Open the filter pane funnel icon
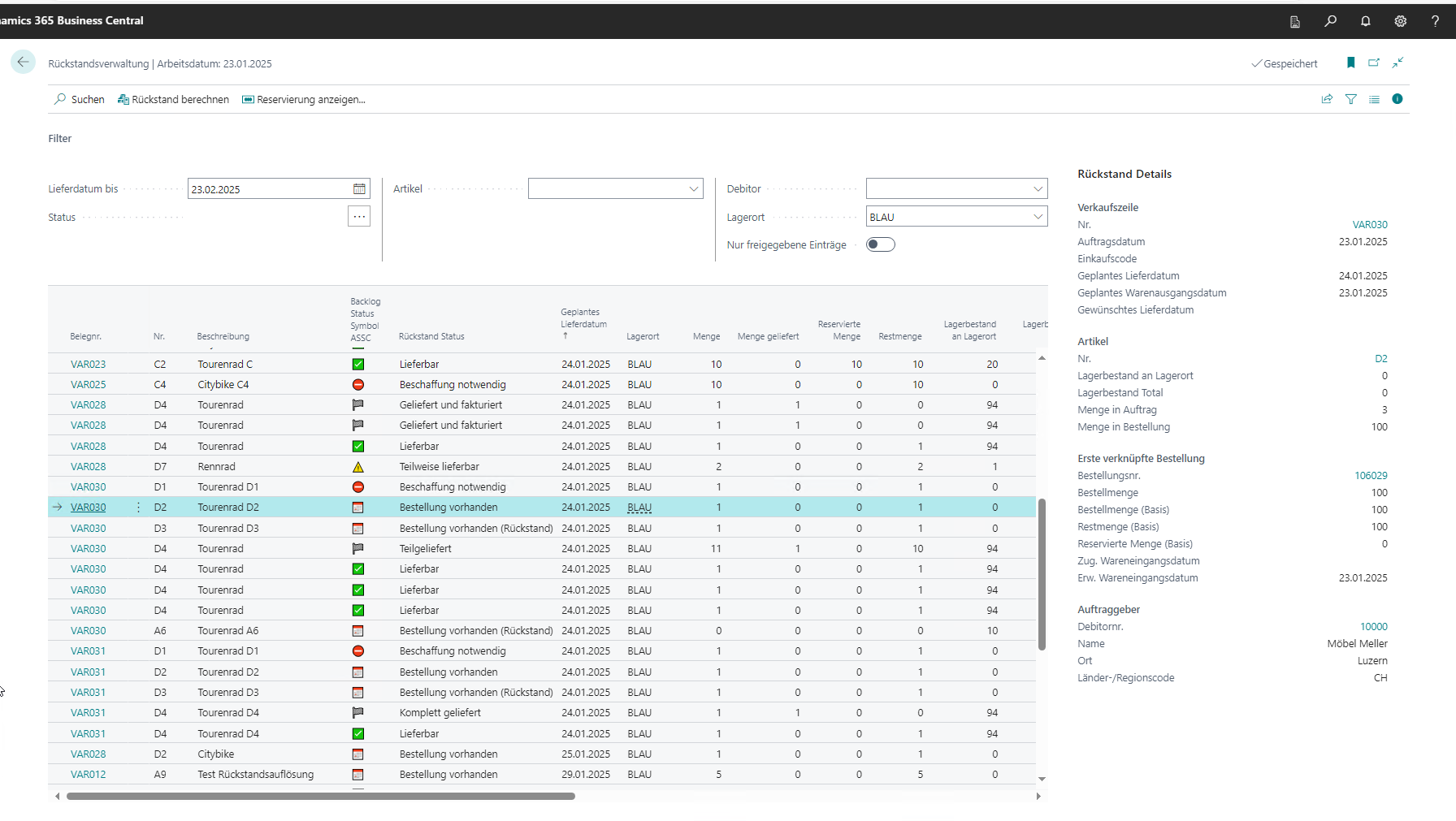This screenshot has height=821, width=1456. pyautogui.click(x=1351, y=99)
